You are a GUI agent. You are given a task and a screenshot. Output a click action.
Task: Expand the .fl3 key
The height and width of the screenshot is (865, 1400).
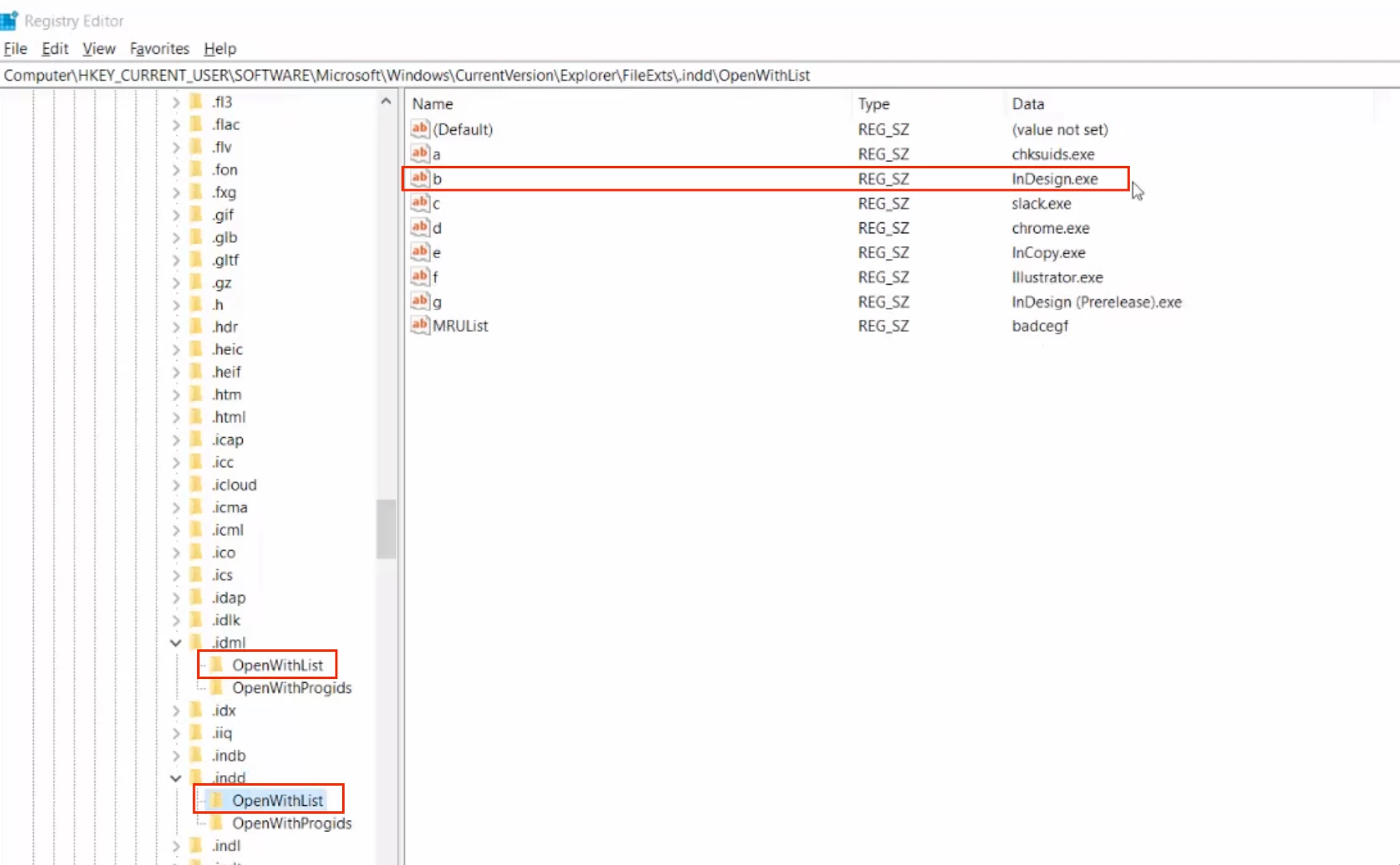pyautogui.click(x=176, y=102)
